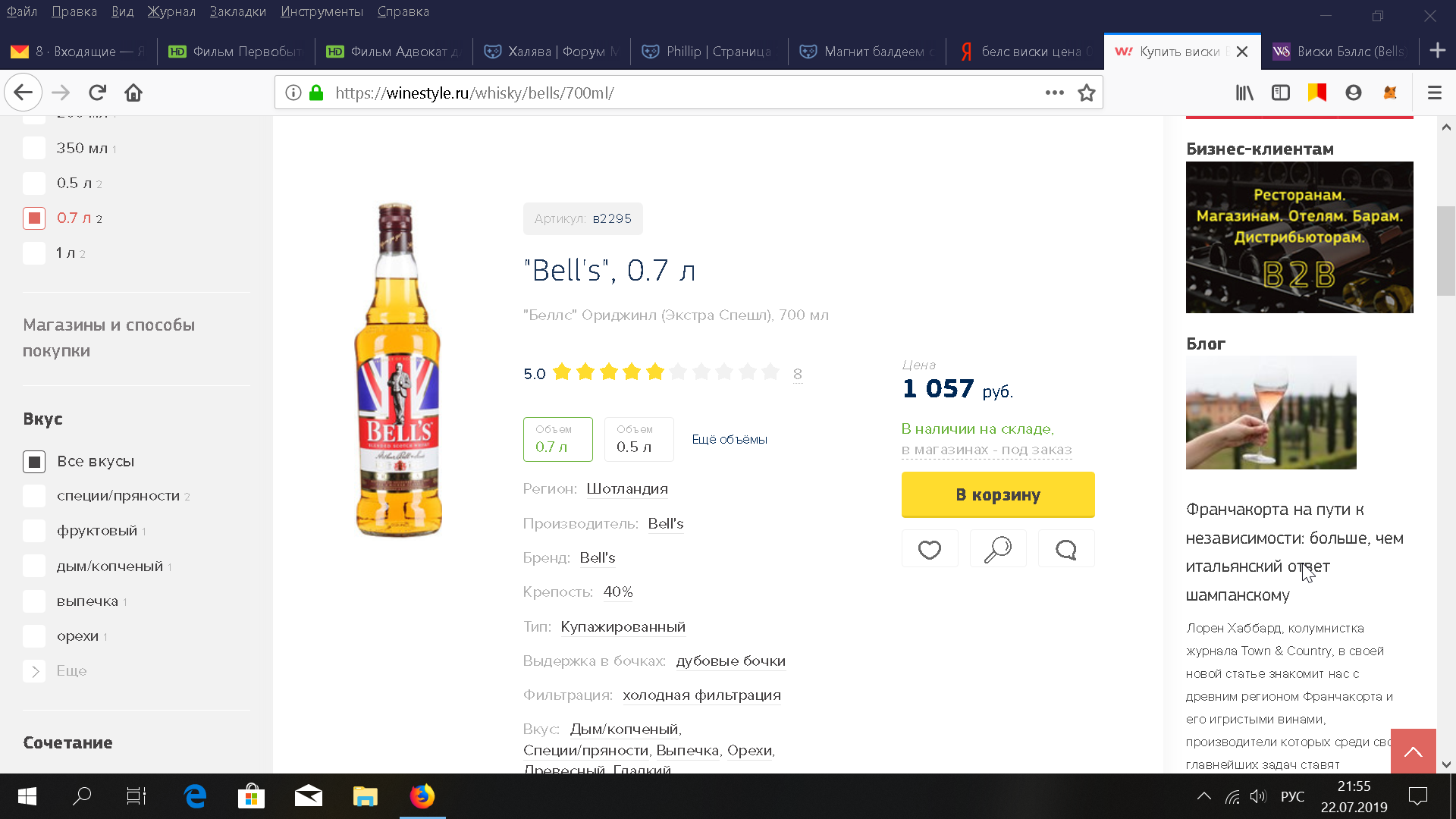Open the Firefox hamburger menu
Screen dimensions: 1456x819
1434,93
